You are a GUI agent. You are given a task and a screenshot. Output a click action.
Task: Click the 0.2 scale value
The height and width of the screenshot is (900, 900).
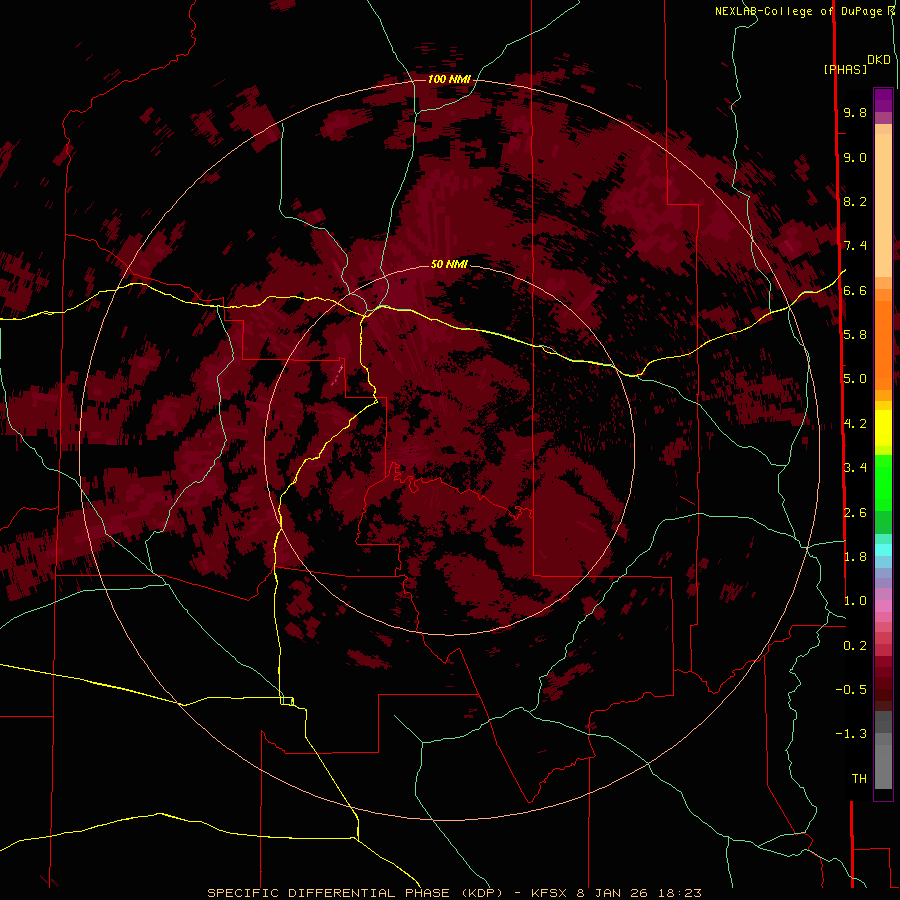(855, 646)
